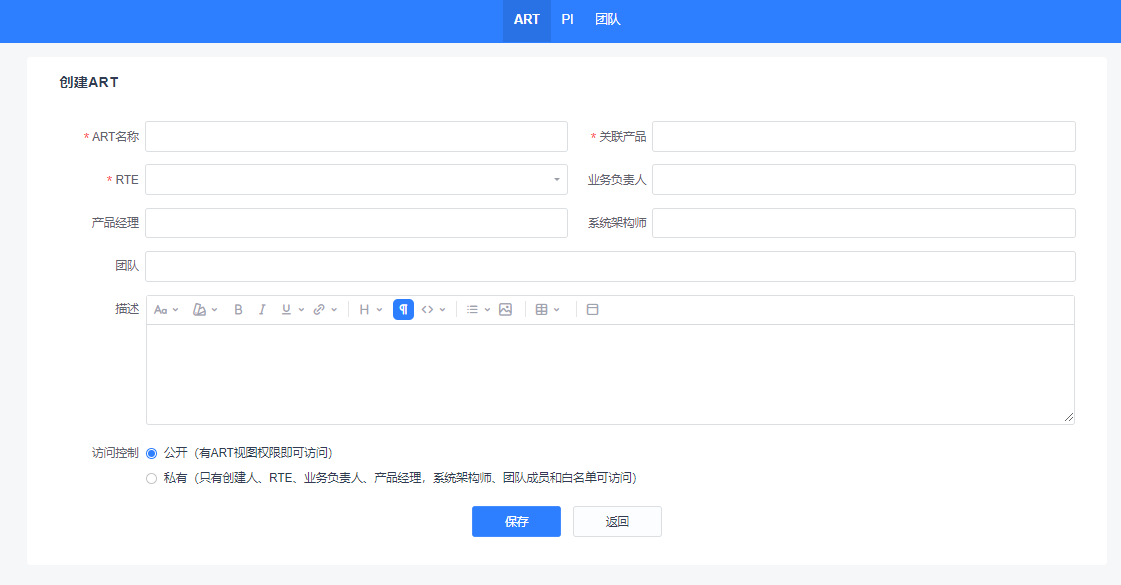
Task: Select 公开 access radio option
Action: pyautogui.click(x=152, y=453)
